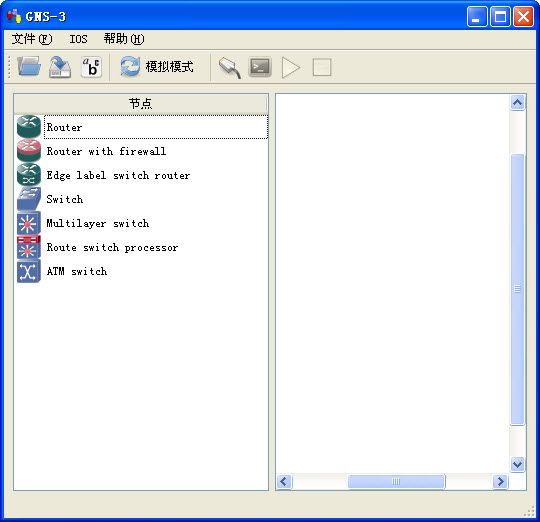The height and width of the screenshot is (522, 540).
Task: Click the save project toolbar icon
Action: (60, 67)
